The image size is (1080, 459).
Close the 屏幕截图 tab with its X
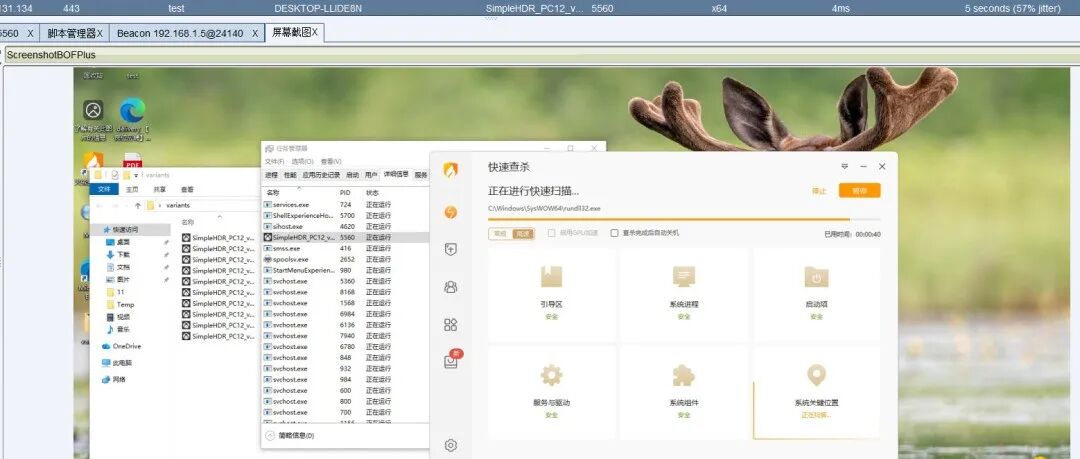(315, 32)
